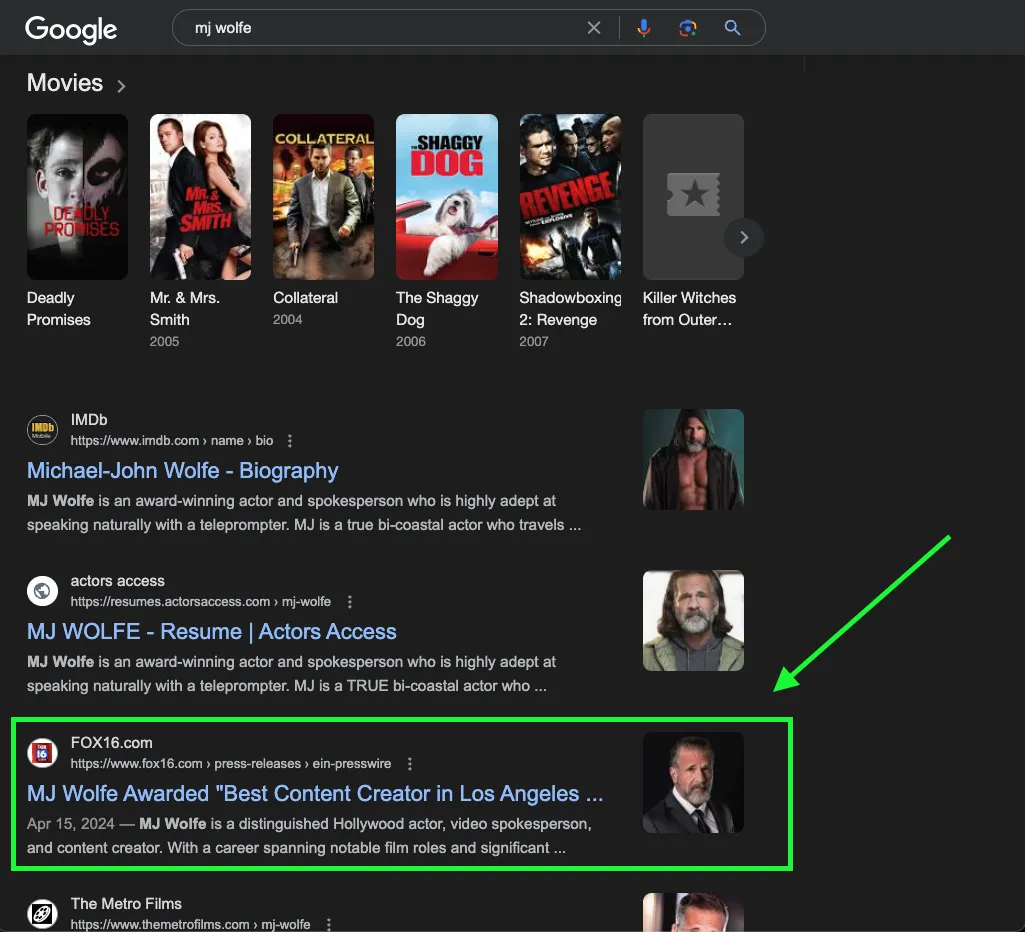This screenshot has height=932, width=1025.
Task: Open the Deadly Promises movie poster
Action: pos(77,197)
